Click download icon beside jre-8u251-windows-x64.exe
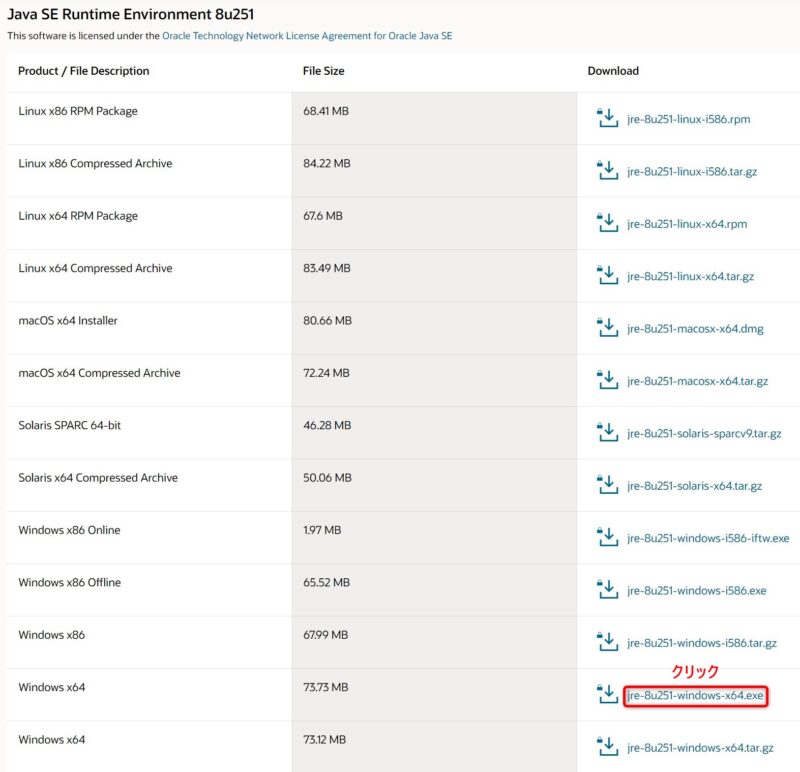The width and height of the screenshot is (800, 772). coord(607,695)
